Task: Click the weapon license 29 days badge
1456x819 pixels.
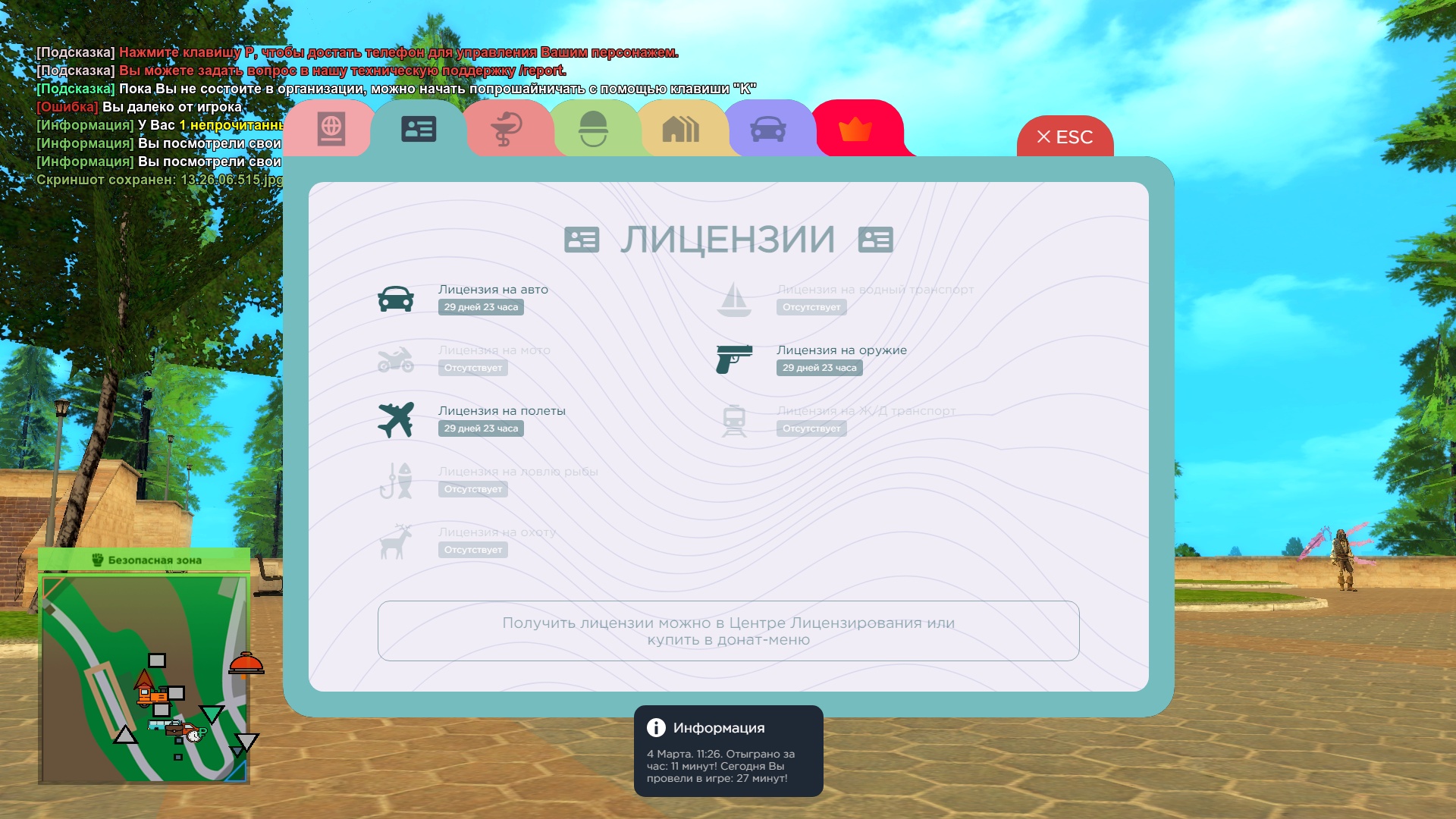Action: click(x=819, y=368)
